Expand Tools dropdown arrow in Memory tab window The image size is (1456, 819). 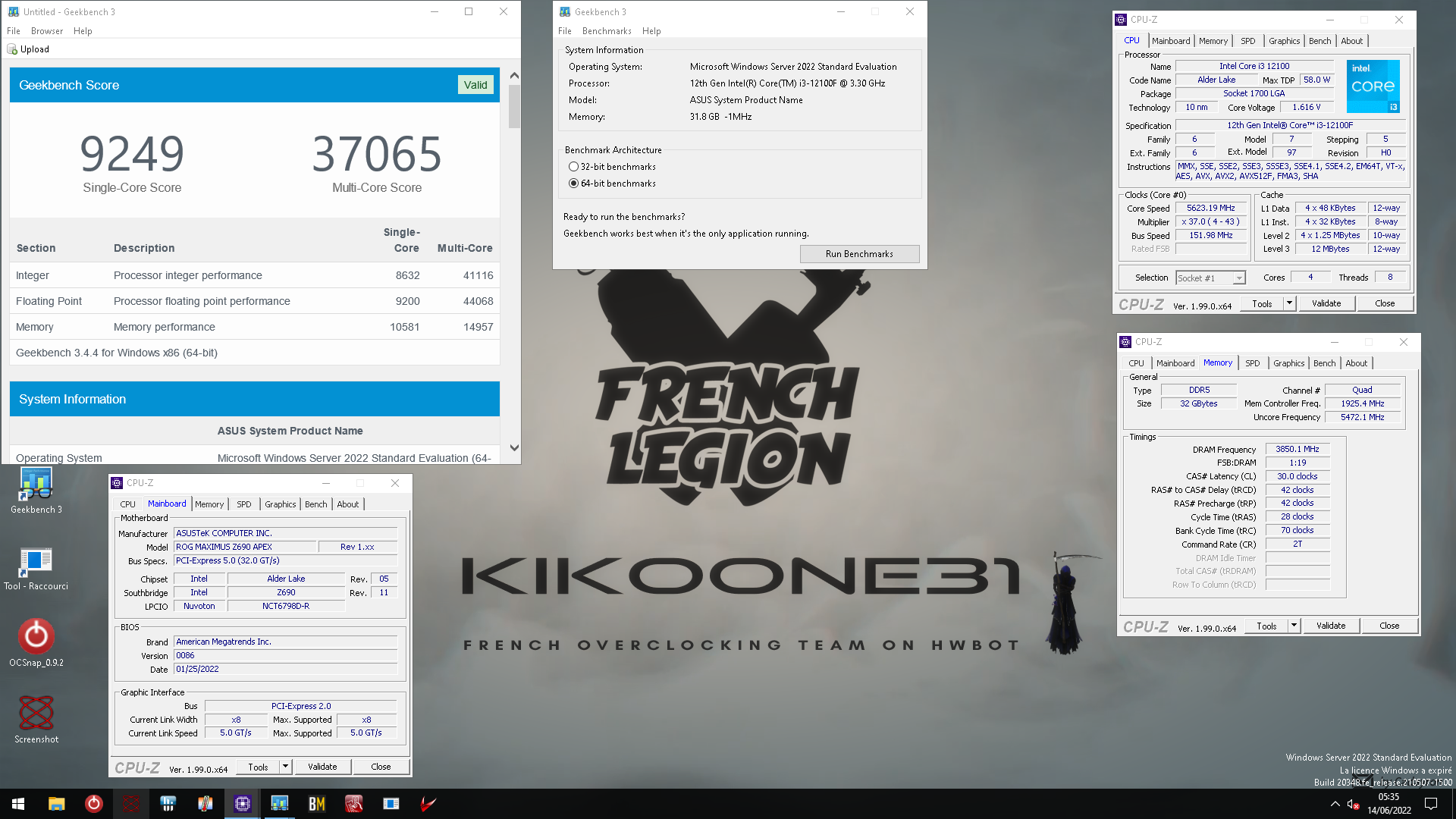[x=1294, y=626]
